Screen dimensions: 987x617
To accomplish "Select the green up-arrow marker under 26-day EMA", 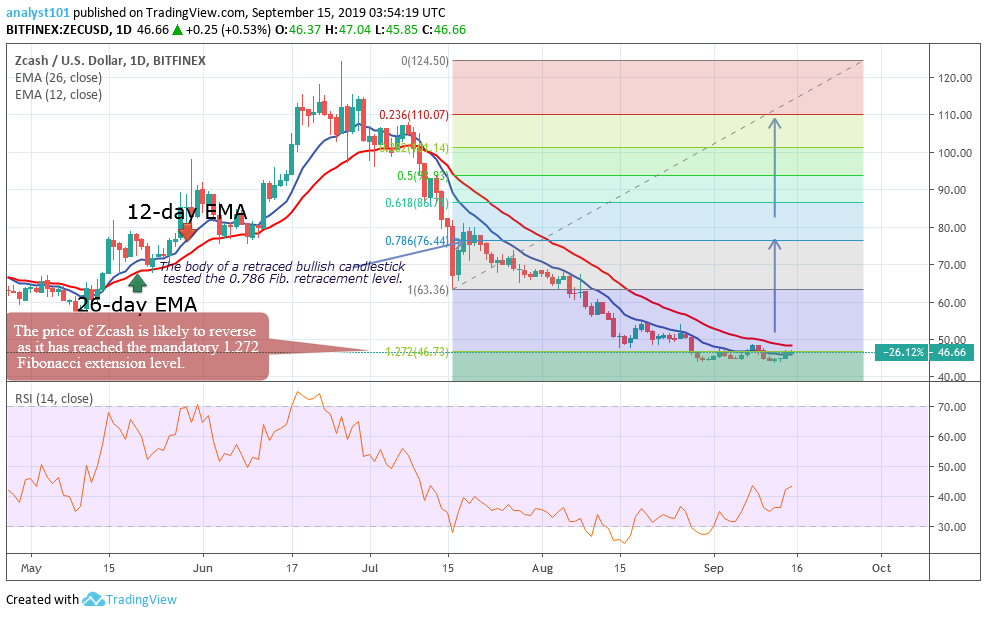I will point(137,284).
